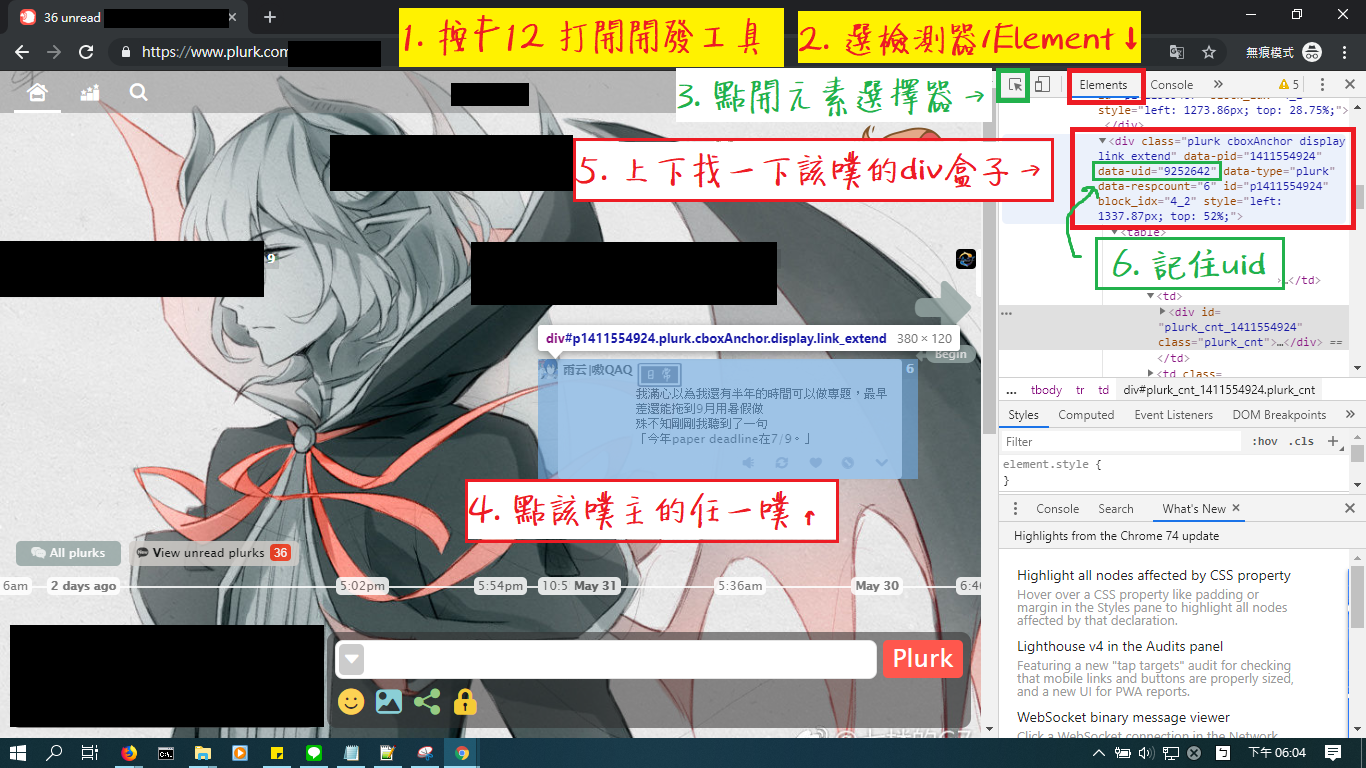
Task: Go to Plurk home icon
Action: (x=37, y=93)
